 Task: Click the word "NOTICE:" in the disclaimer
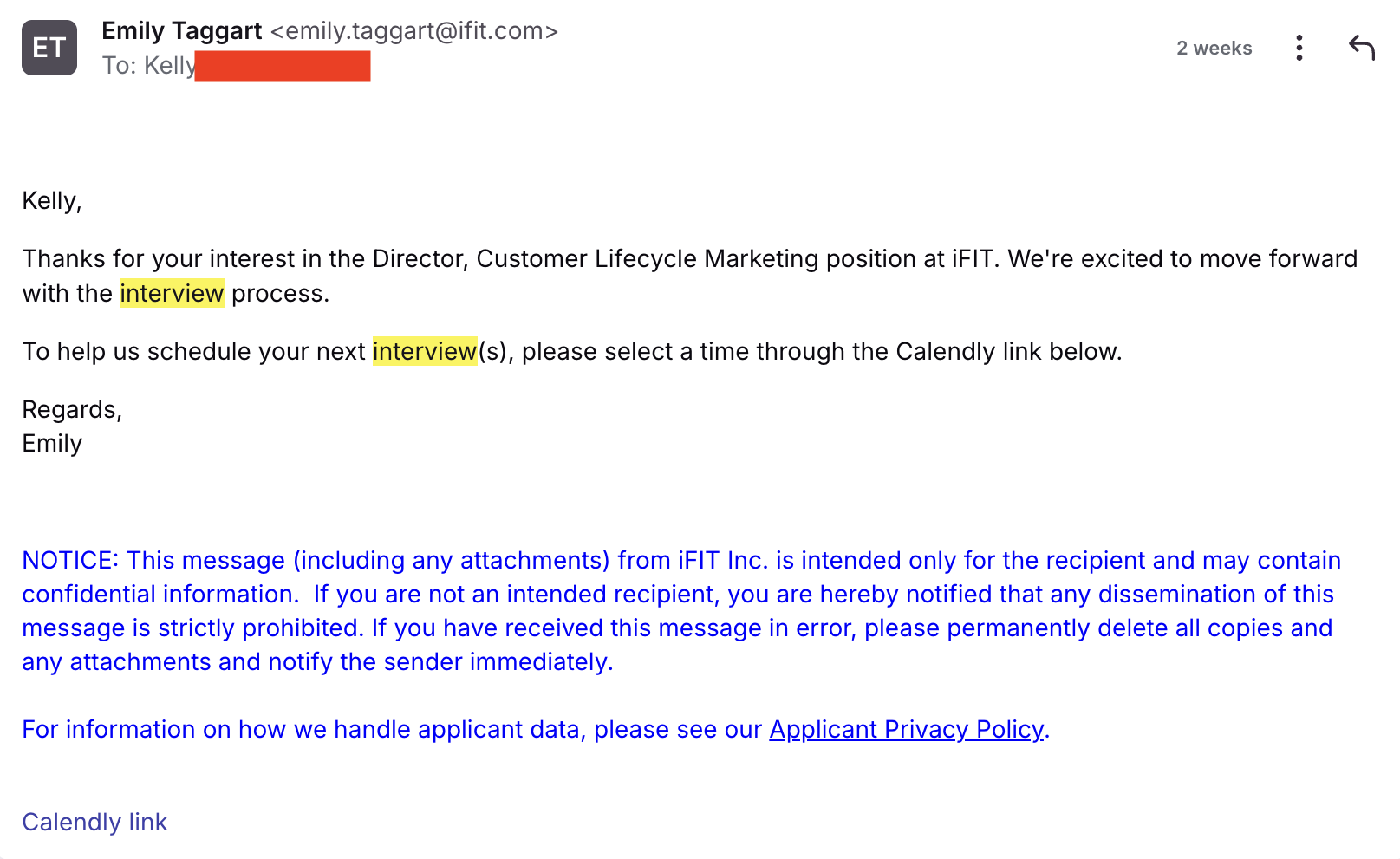click(x=70, y=561)
